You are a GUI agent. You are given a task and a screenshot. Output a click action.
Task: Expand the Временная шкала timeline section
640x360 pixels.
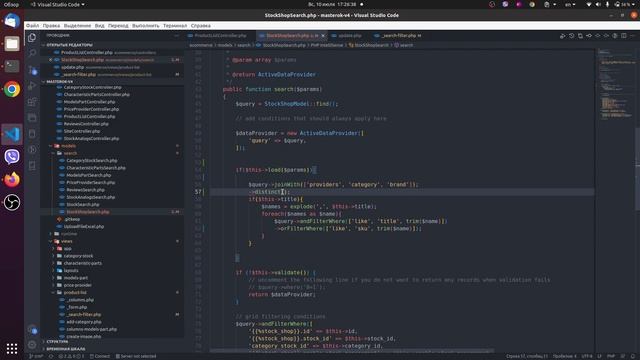point(66,349)
